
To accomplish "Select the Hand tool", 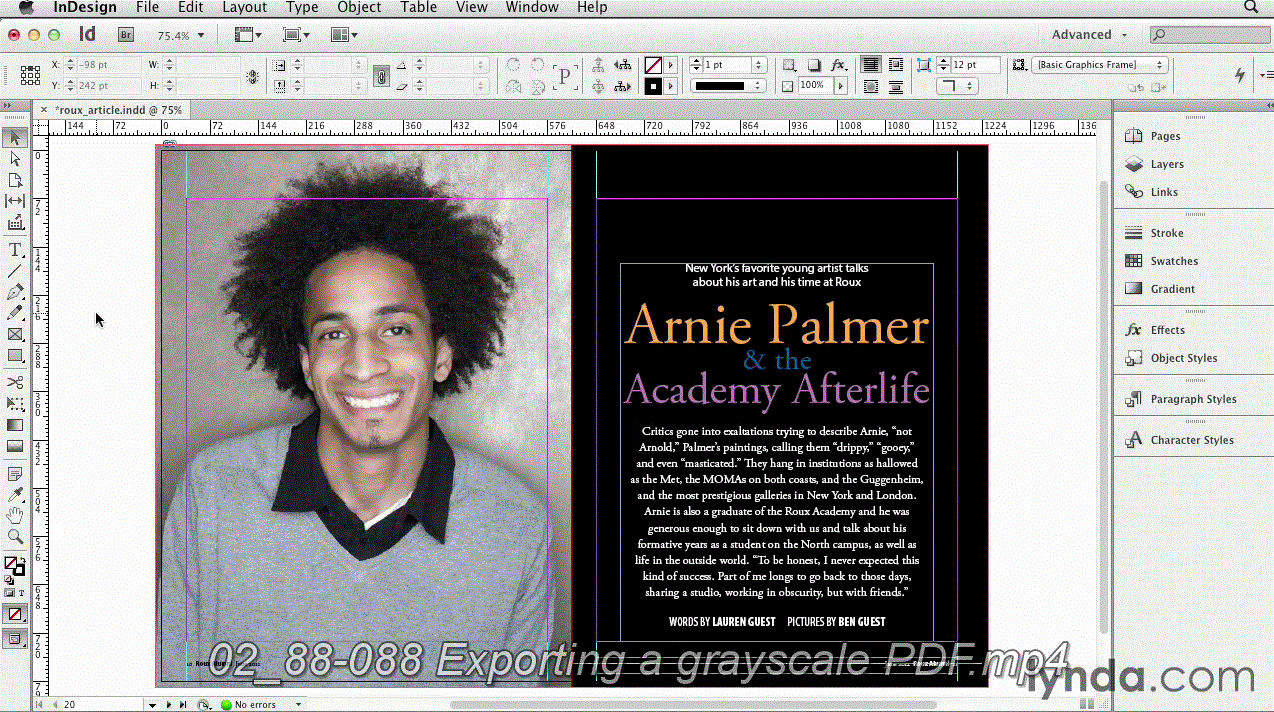I will [15, 515].
